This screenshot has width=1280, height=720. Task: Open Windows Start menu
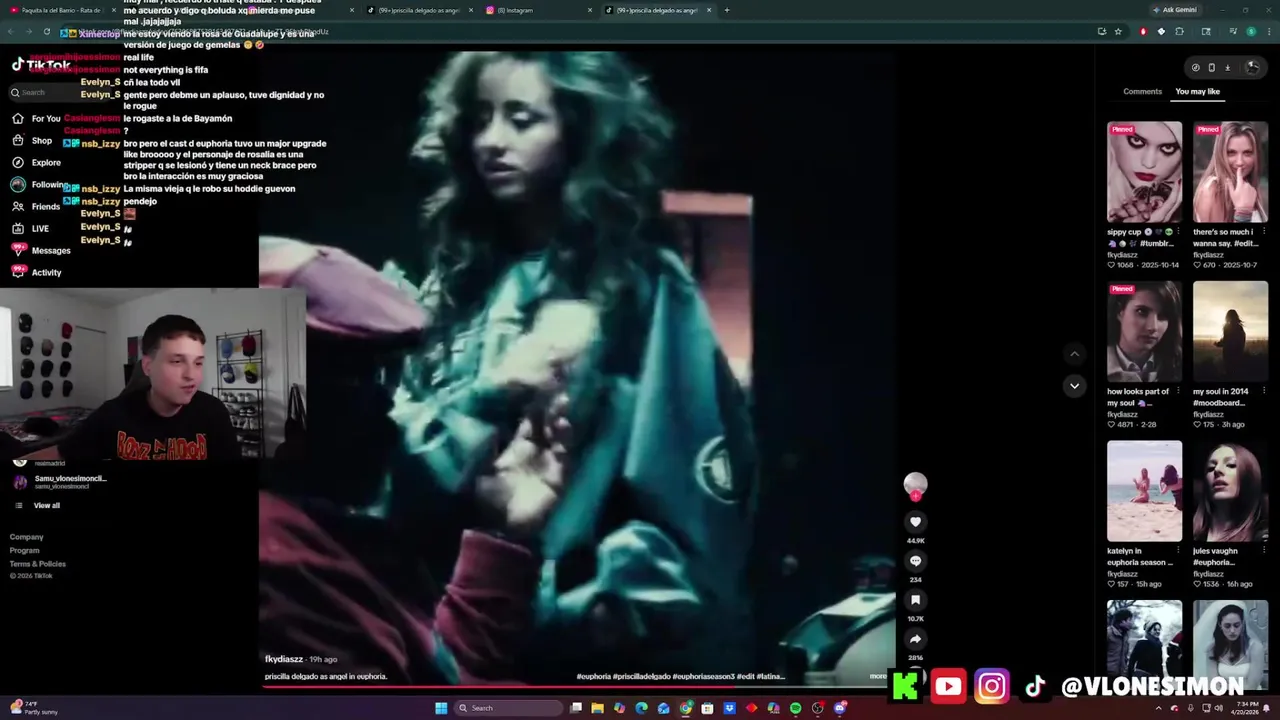pyautogui.click(x=441, y=708)
